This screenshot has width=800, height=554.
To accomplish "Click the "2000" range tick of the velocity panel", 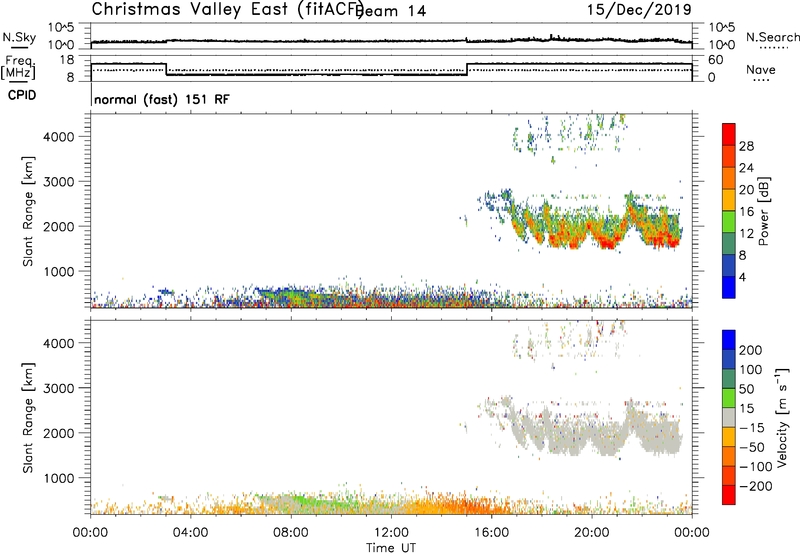I will pos(59,433).
